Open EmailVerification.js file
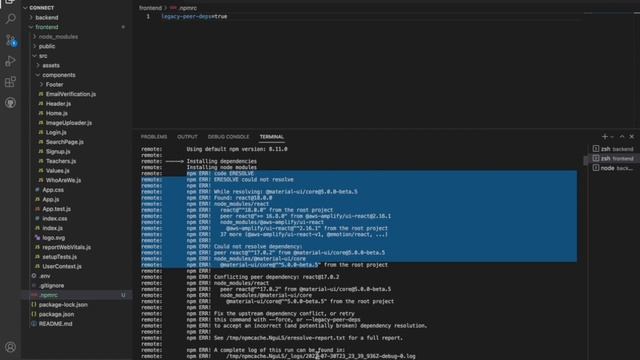640x360 pixels. pos(71,94)
